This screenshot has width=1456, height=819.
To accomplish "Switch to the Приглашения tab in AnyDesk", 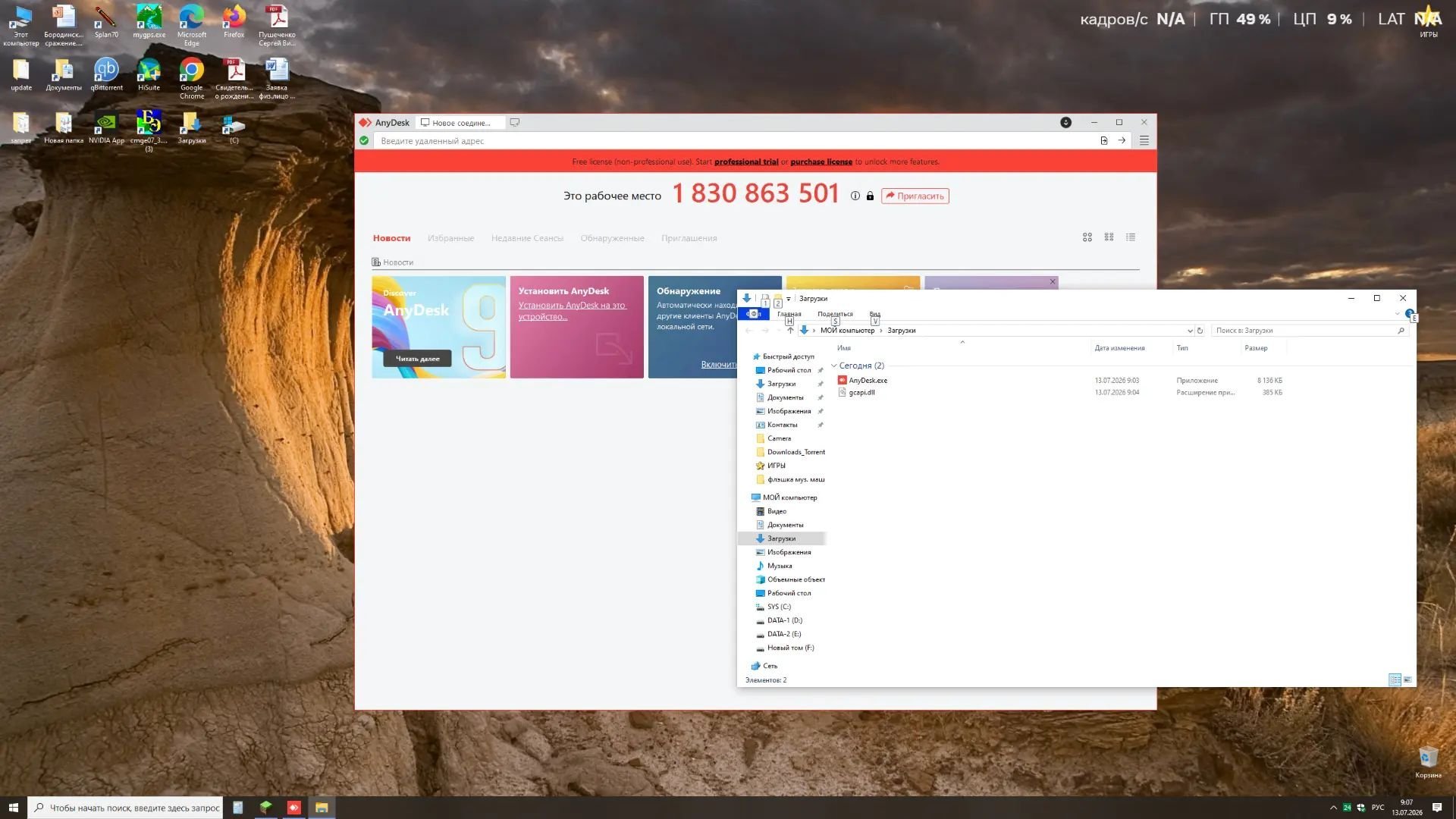I will click(689, 238).
